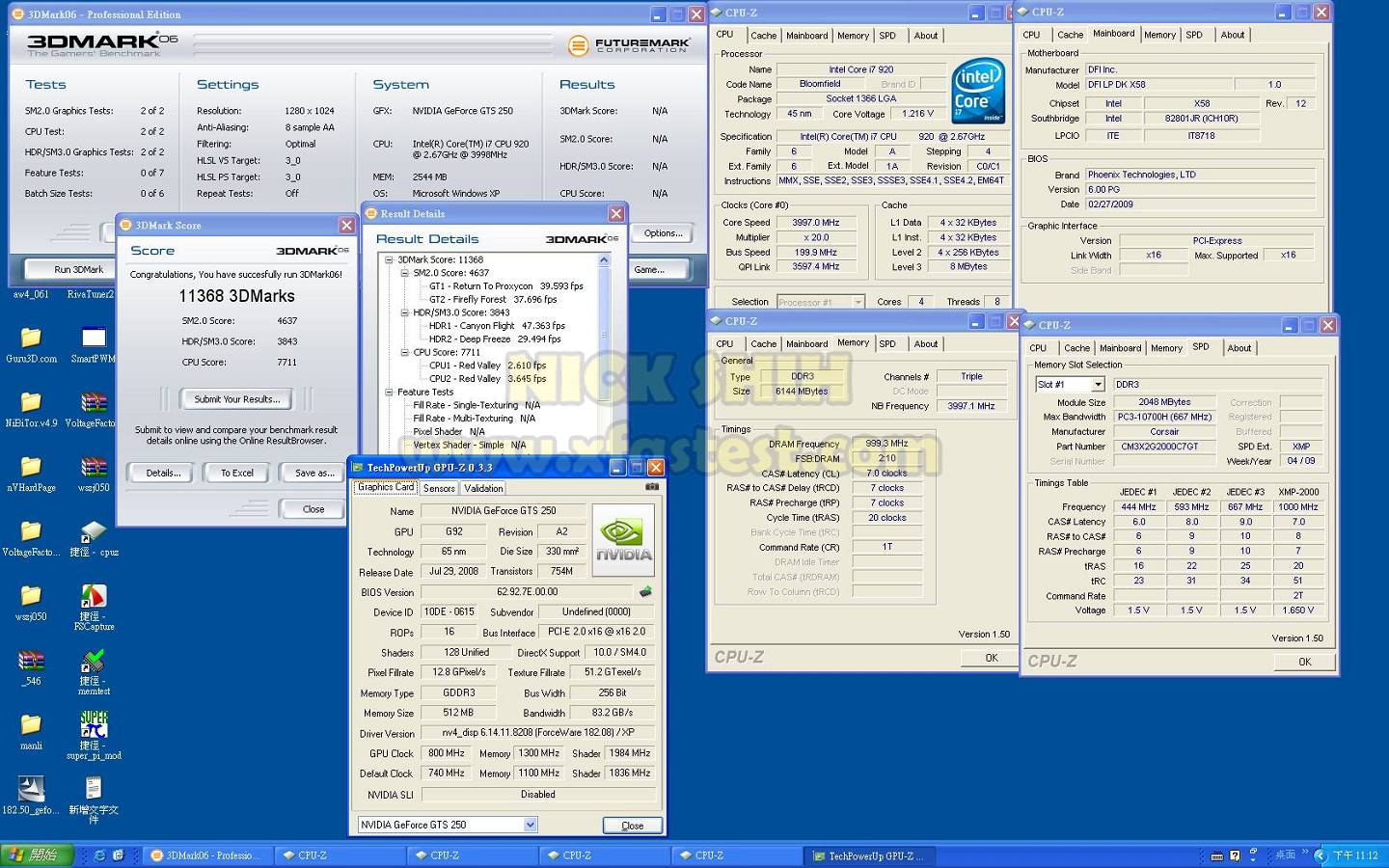Collapse the CPU Score tree node
1389x868 pixels.
405,352
